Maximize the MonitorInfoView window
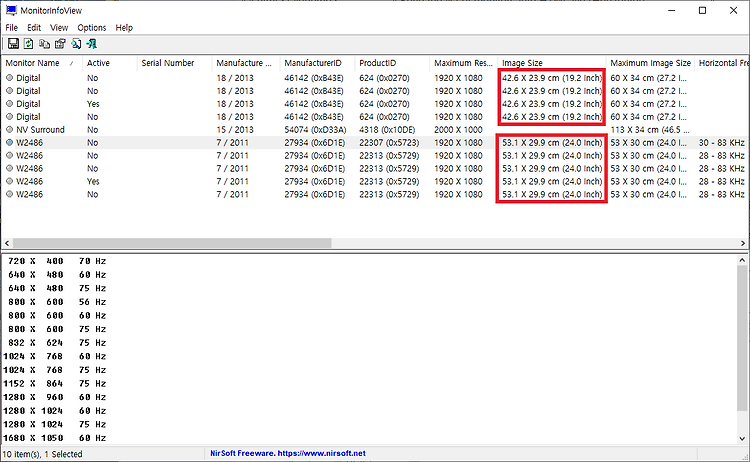 pyautogui.click(x=702, y=11)
